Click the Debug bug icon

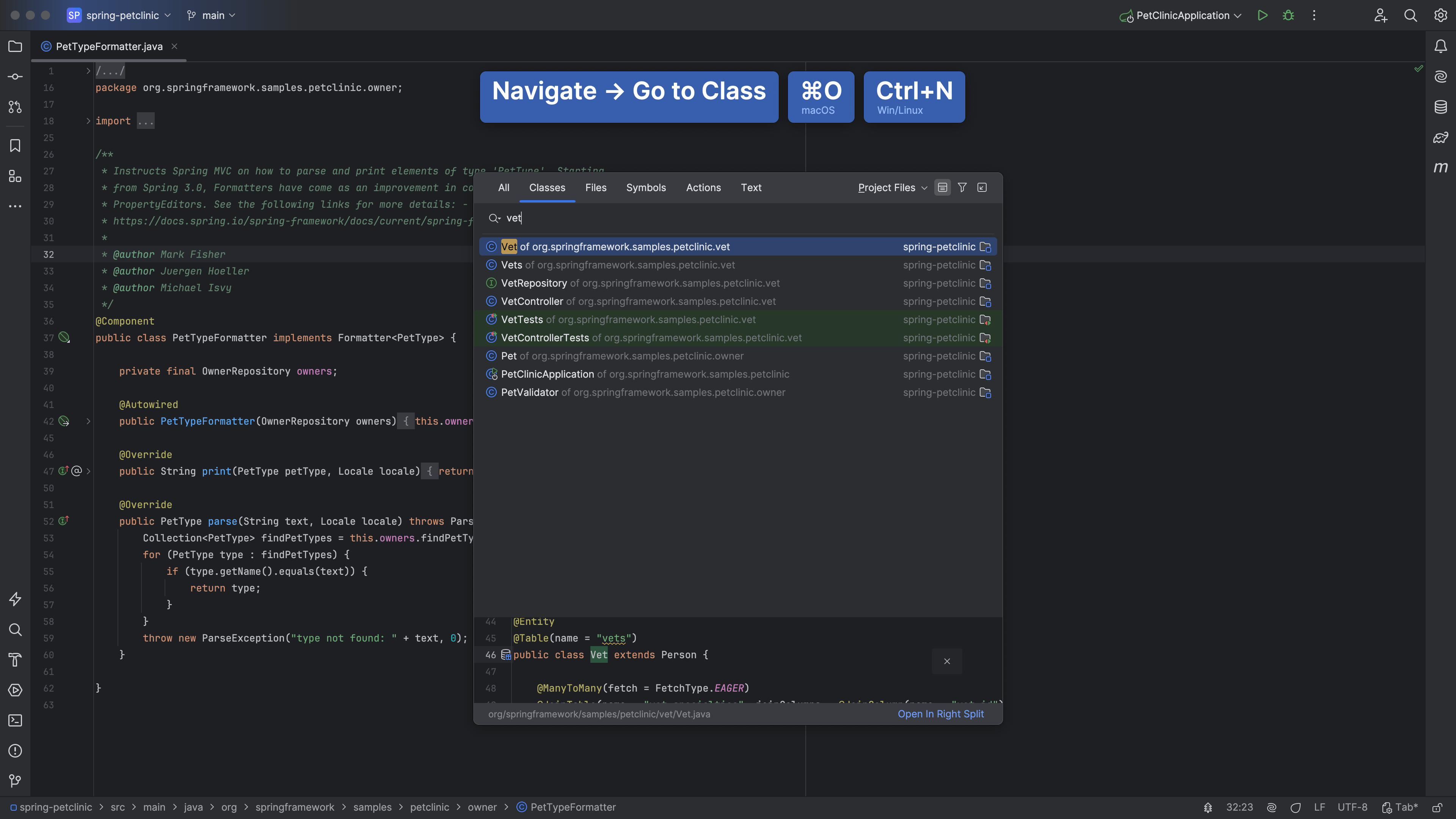(x=1288, y=15)
